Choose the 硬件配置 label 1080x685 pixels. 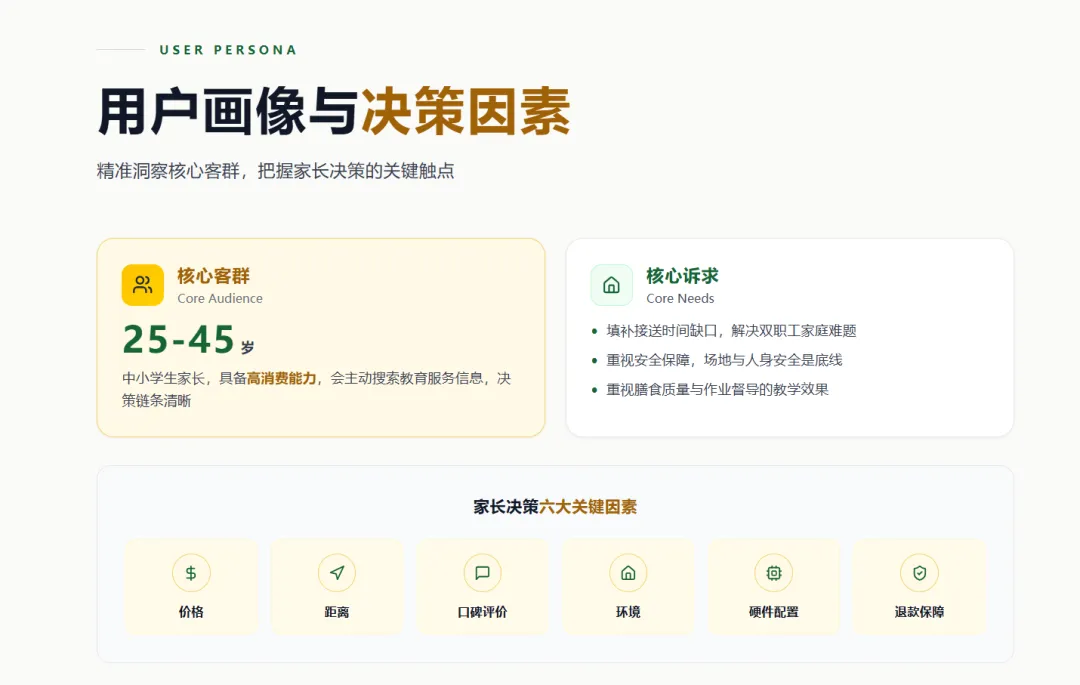tap(773, 612)
